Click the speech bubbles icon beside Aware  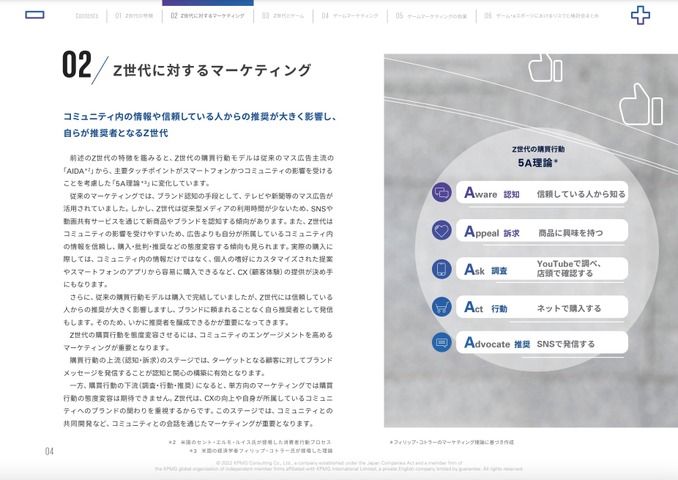point(442,193)
